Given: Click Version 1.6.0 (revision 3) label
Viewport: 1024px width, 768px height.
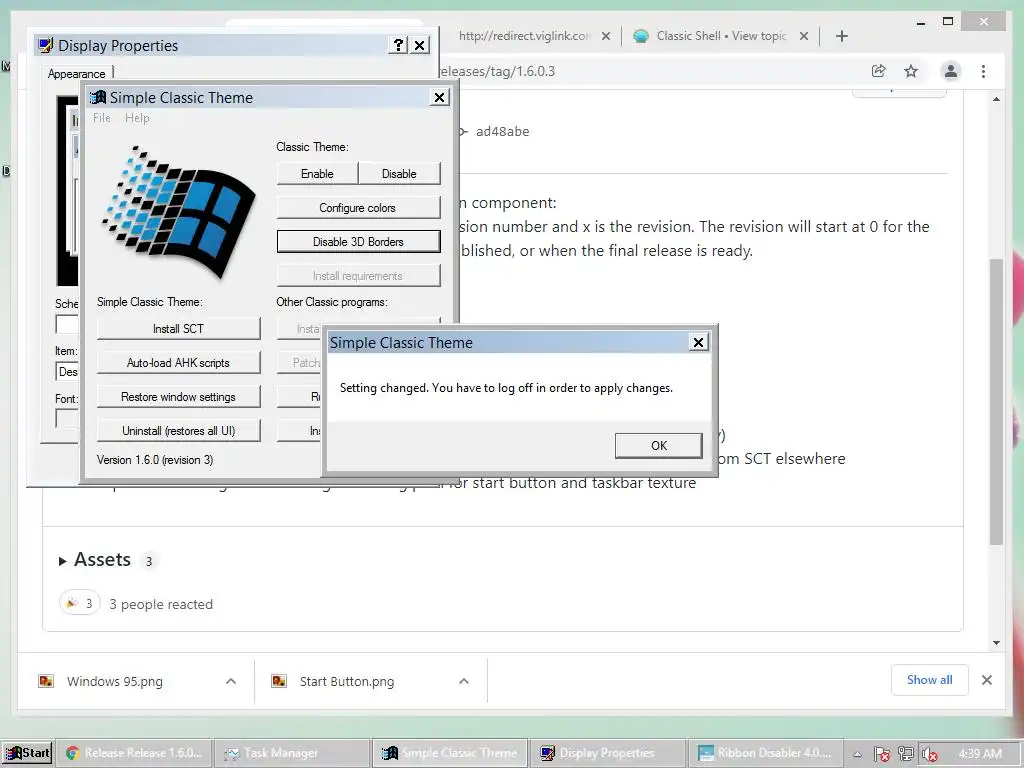Looking at the screenshot, I should (155, 460).
